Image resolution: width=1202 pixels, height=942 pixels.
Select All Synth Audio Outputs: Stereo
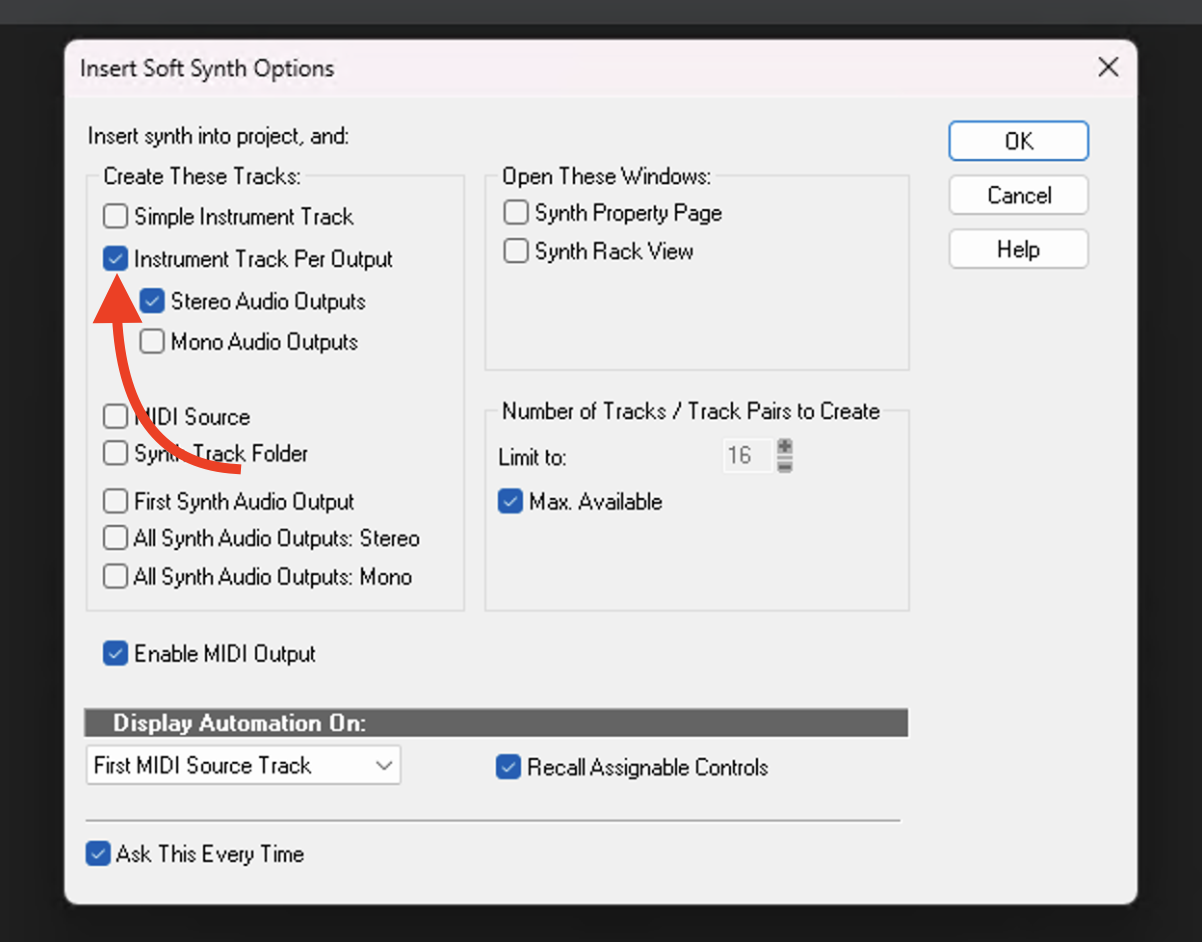(x=116, y=538)
